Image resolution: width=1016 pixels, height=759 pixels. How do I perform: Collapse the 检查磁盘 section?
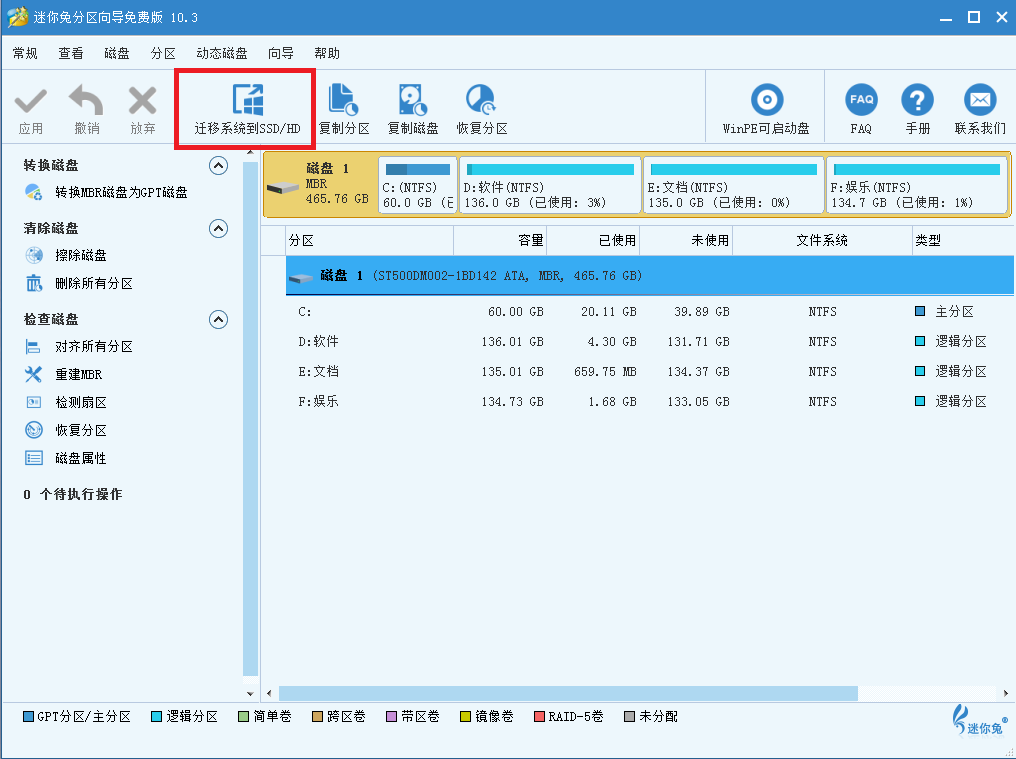[x=218, y=320]
